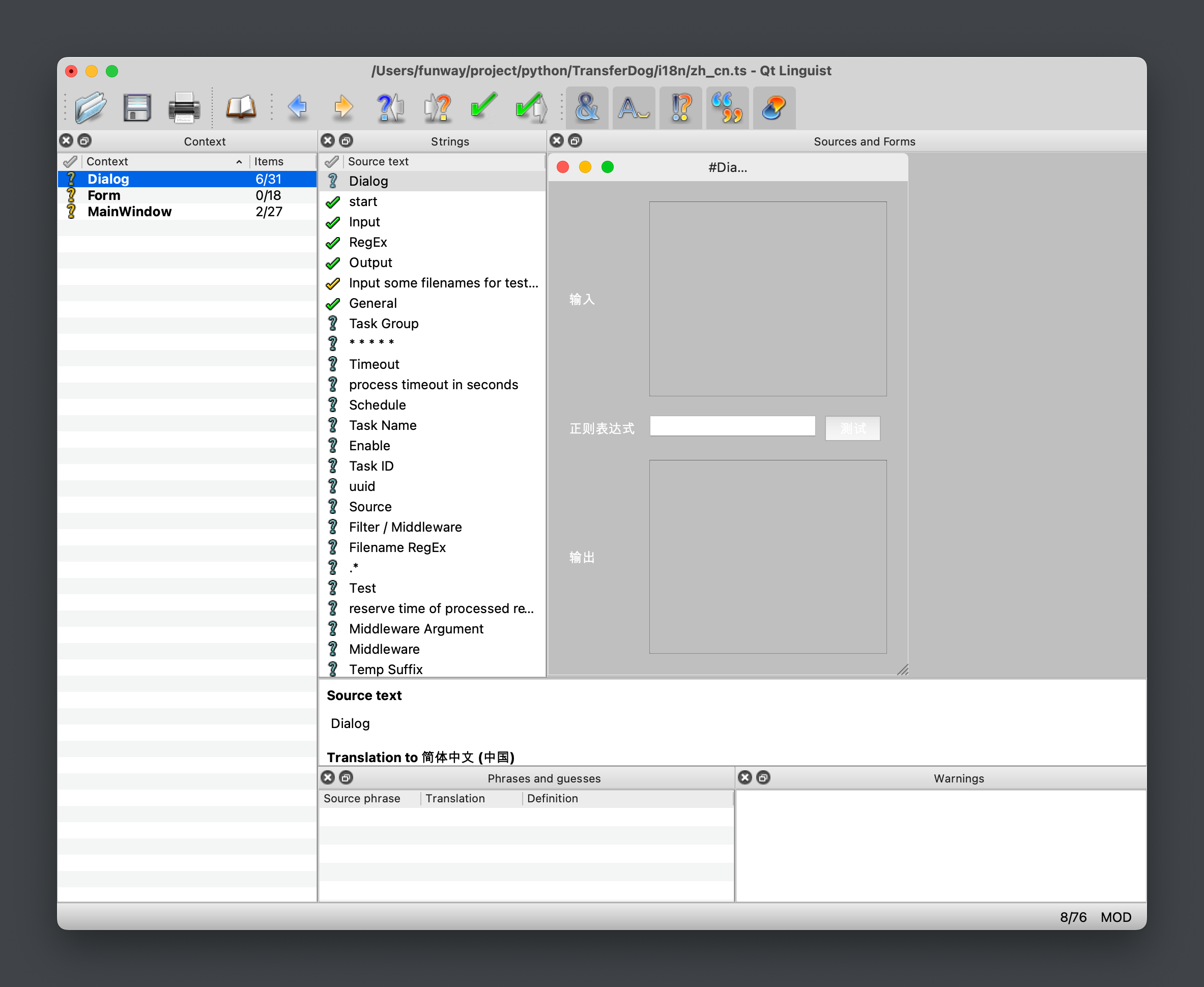Viewport: 1204px width, 987px height.
Task: Click the Open file folder icon
Action: (91, 106)
